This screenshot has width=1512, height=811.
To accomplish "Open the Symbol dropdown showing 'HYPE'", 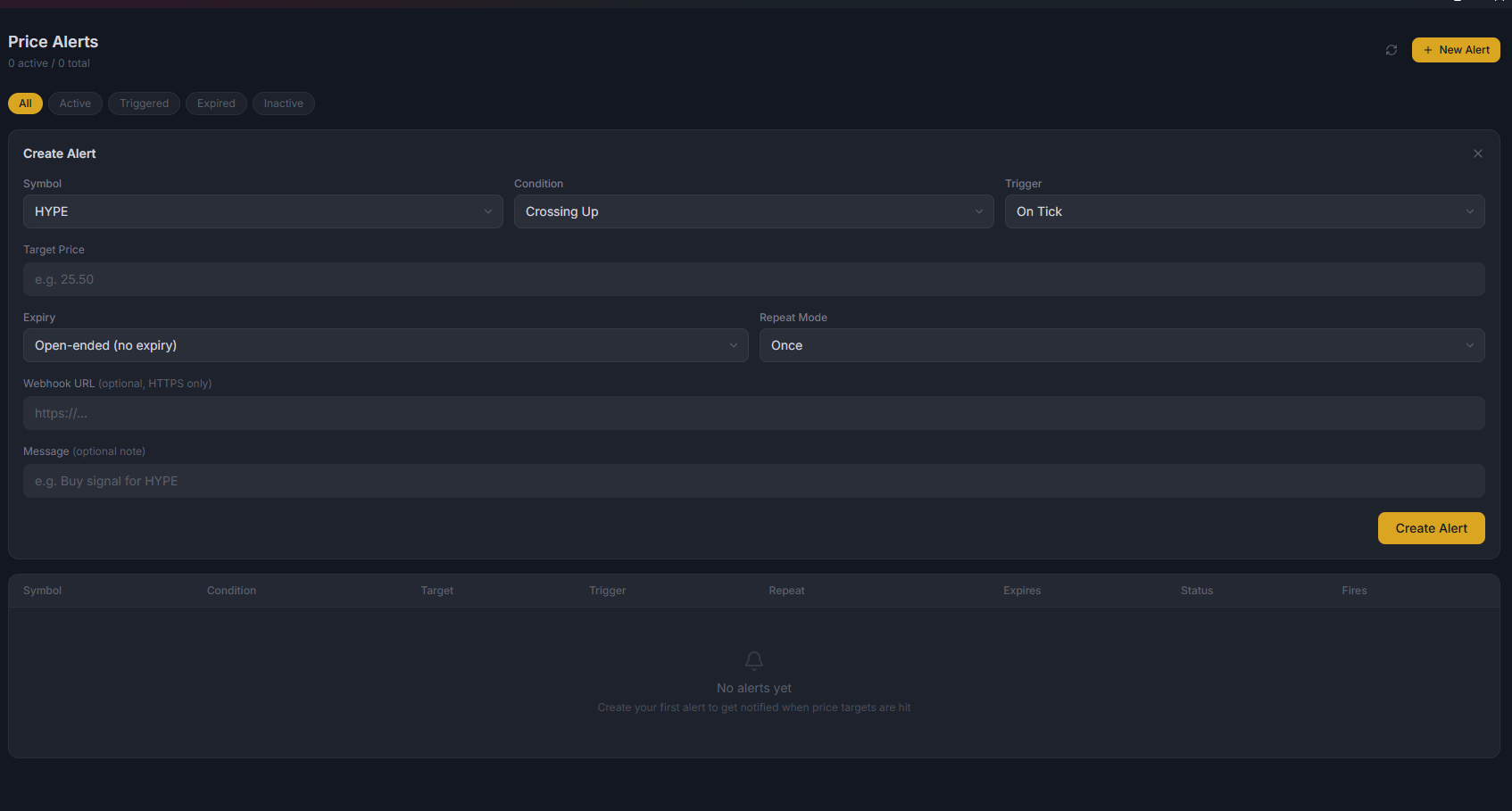I will coord(262,211).
